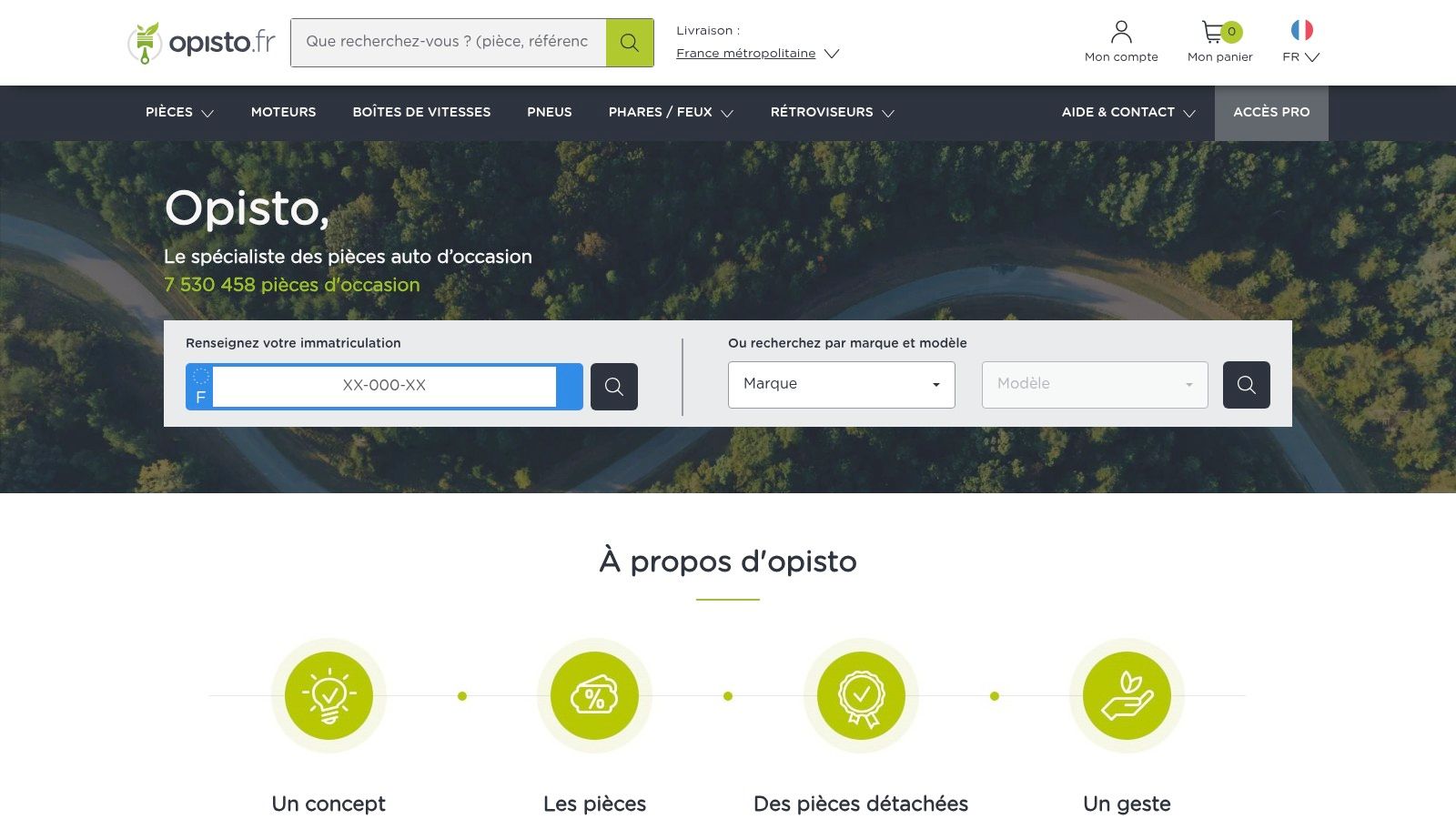Click the quality ribbon icon above 'Des pièces détachées'
Image resolution: width=1456 pixels, height=819 pixels.
[x=860, y=695]
